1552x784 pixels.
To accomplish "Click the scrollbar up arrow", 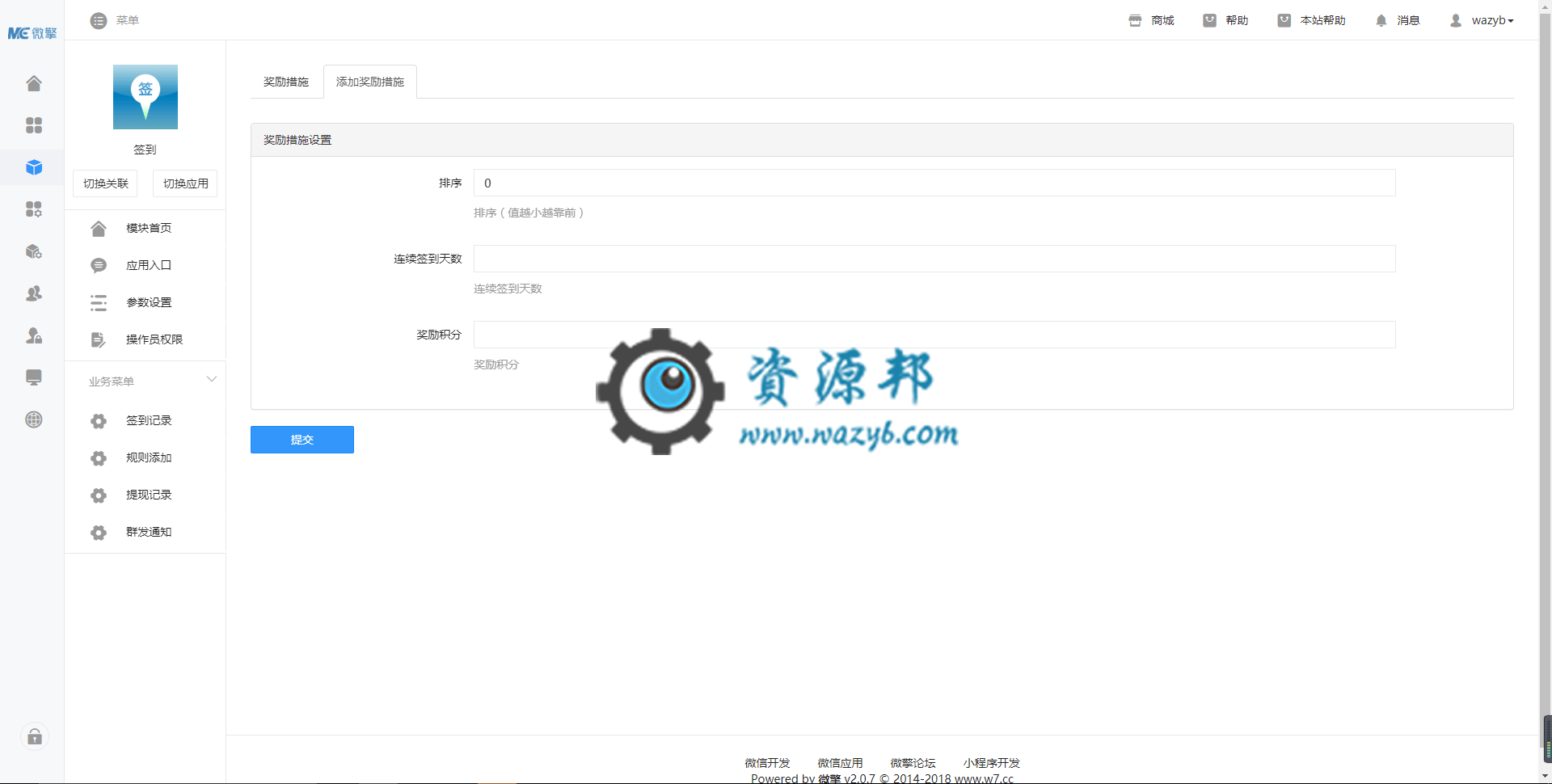I will [1546, 6].
